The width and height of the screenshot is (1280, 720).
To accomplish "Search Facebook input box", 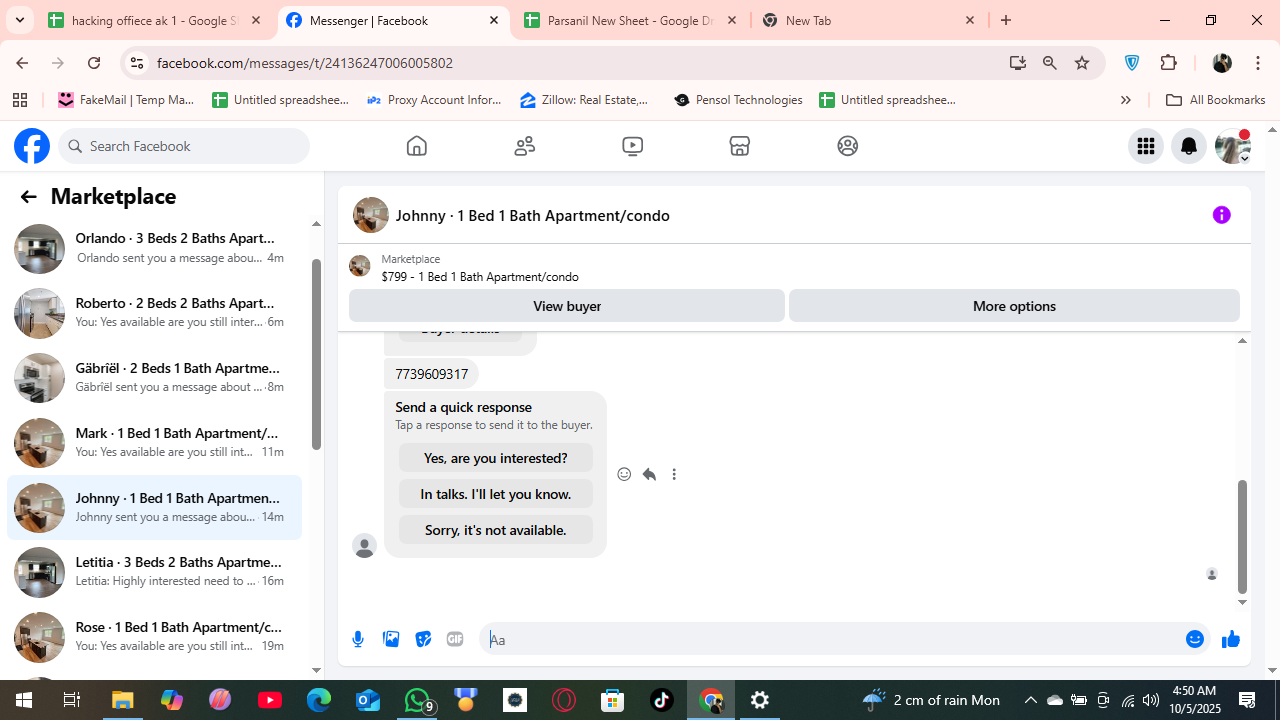I will pyautogui.click(x=184, y=146).
